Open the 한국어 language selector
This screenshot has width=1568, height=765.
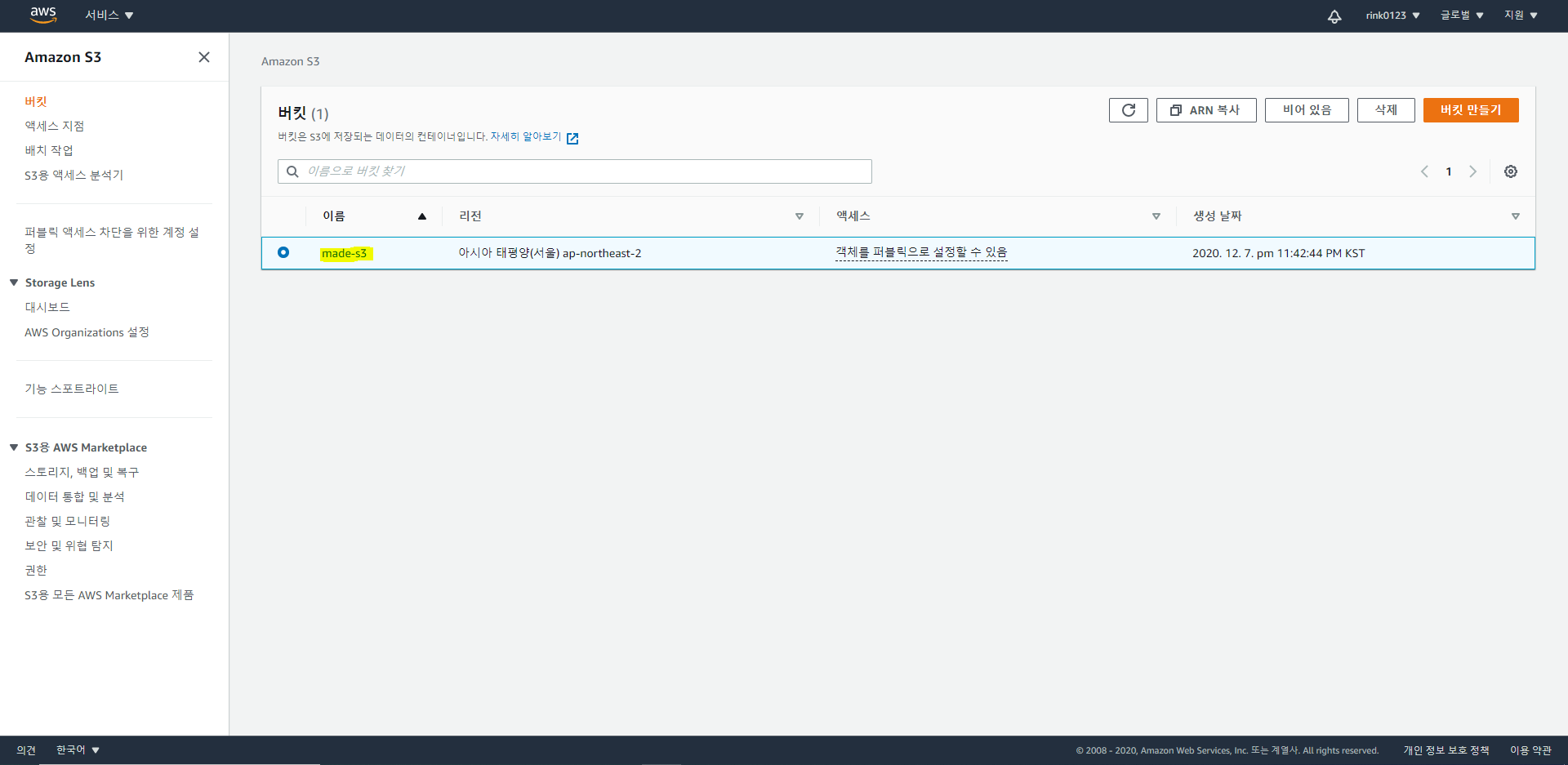(x=78, y=749)
